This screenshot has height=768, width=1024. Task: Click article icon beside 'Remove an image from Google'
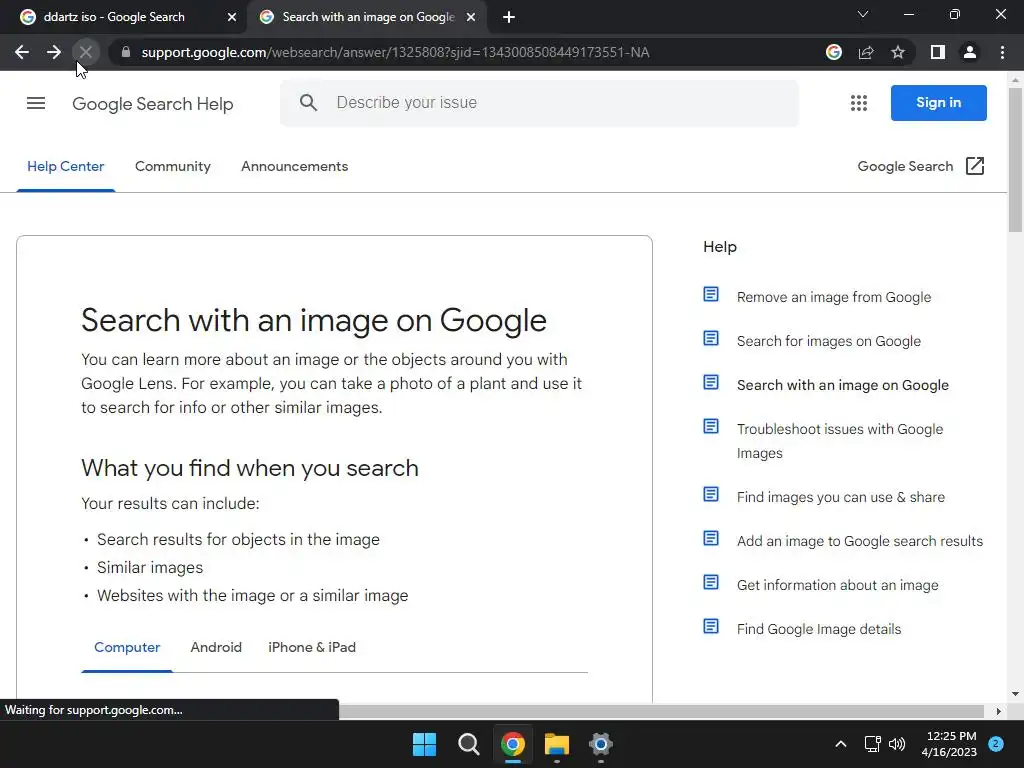click(x=711, y=294)
